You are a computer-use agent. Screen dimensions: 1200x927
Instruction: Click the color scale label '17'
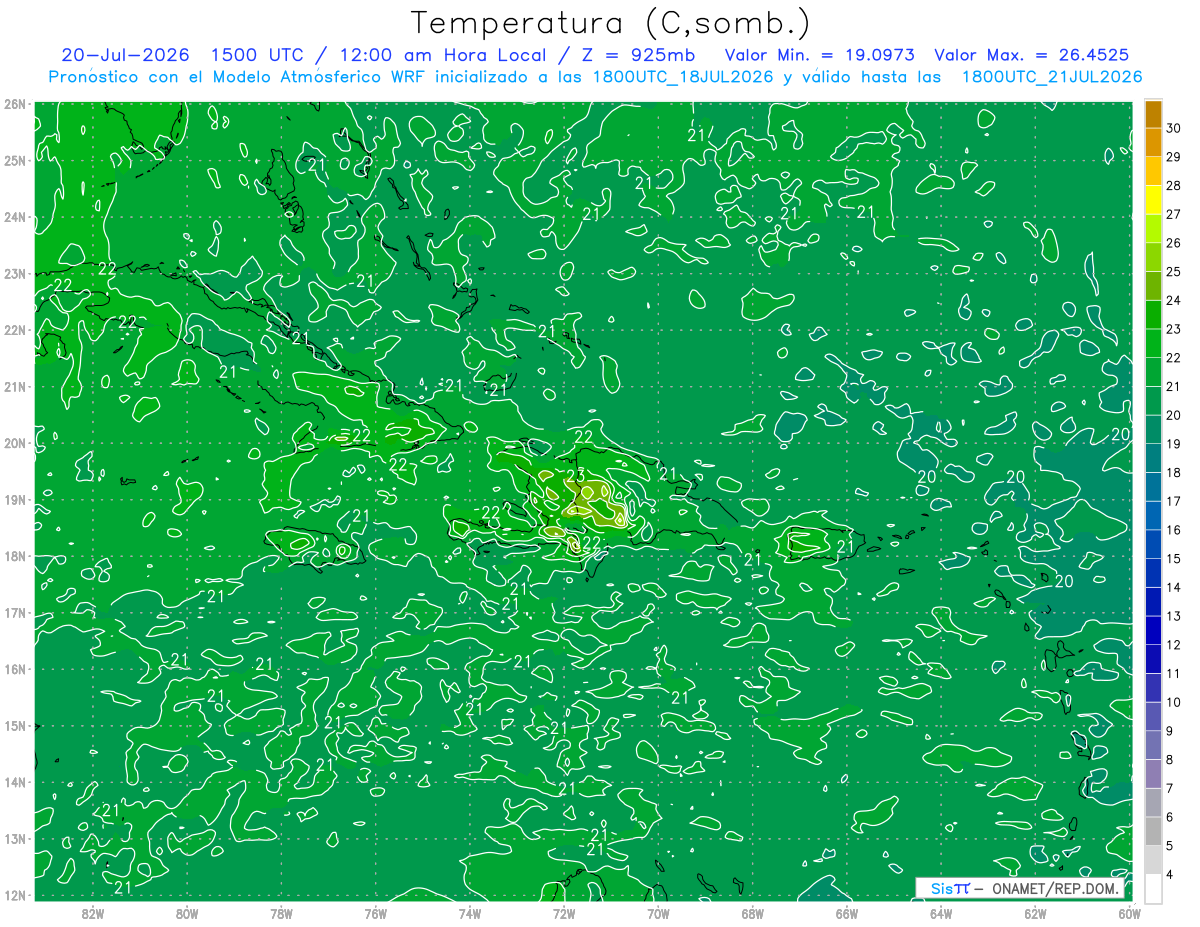click(1174, 502)
